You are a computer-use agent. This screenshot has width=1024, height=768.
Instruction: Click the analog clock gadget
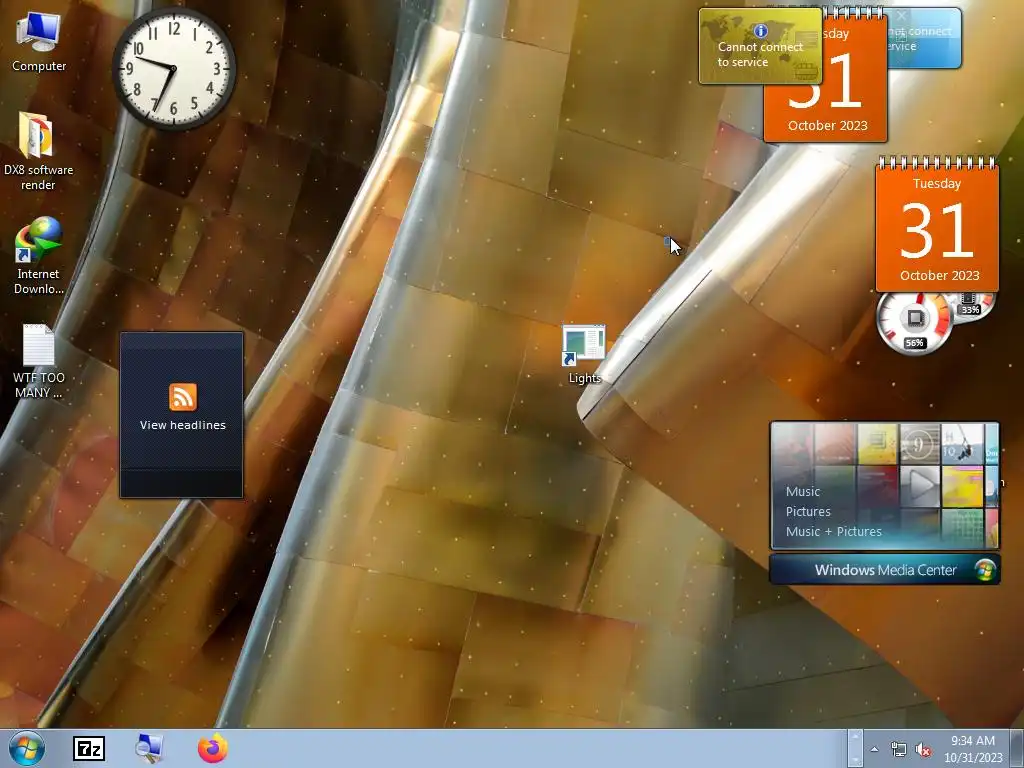point(174,68)
